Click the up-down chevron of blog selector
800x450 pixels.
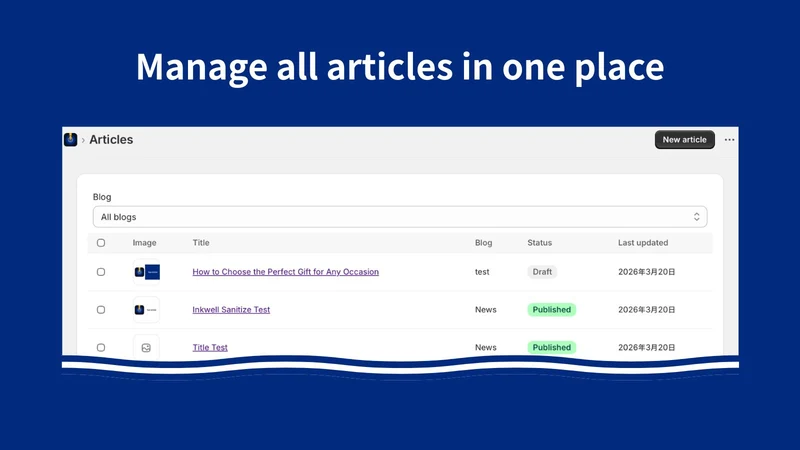click(696, 217)
